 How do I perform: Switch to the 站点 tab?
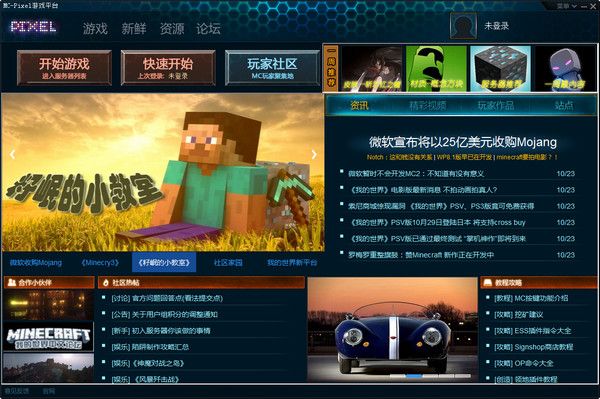(564, 105)
